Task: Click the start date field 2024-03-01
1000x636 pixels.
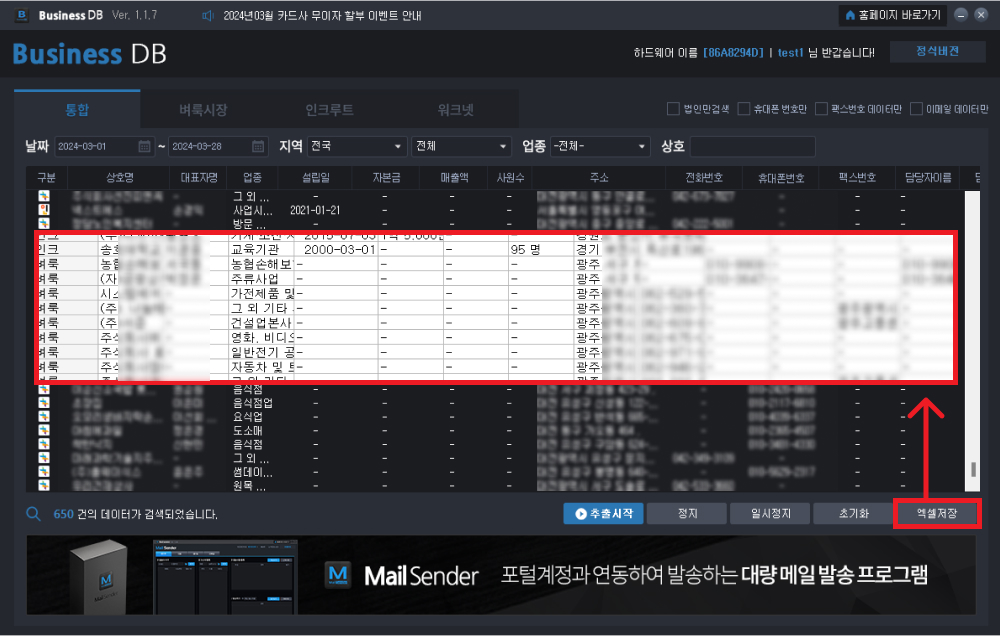Action: tap(104, 147)
